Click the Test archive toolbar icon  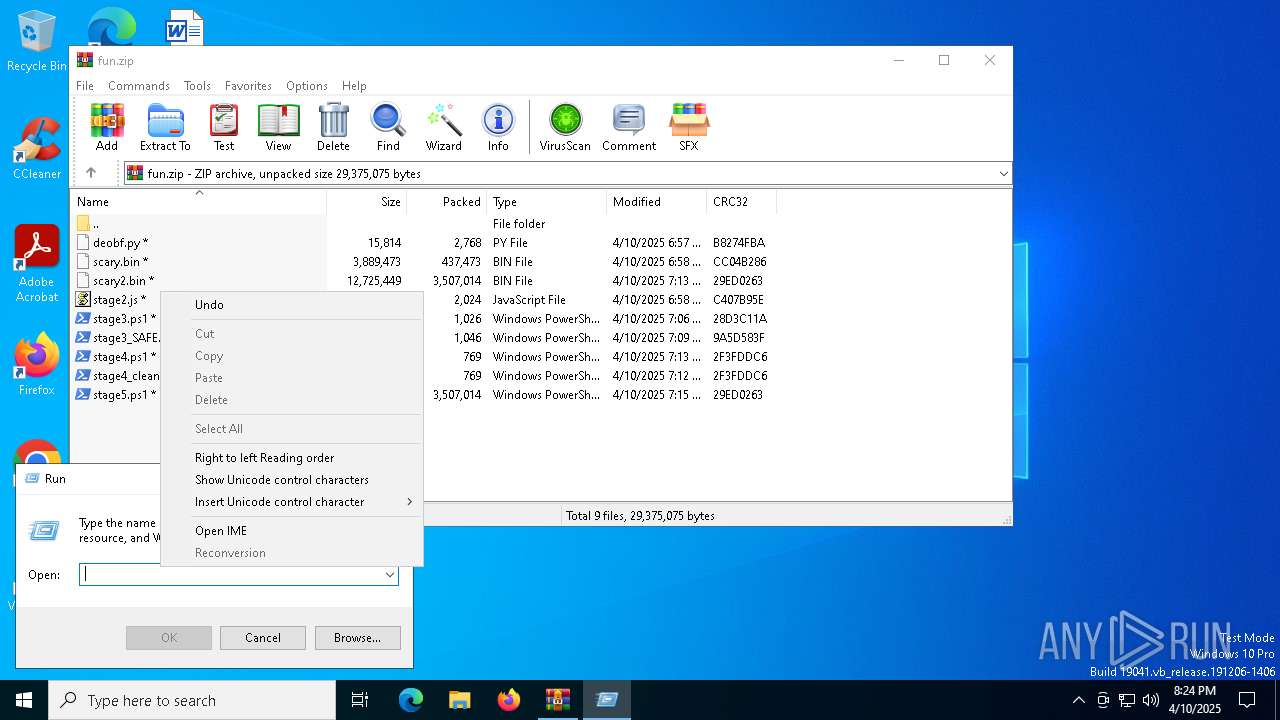224,127
